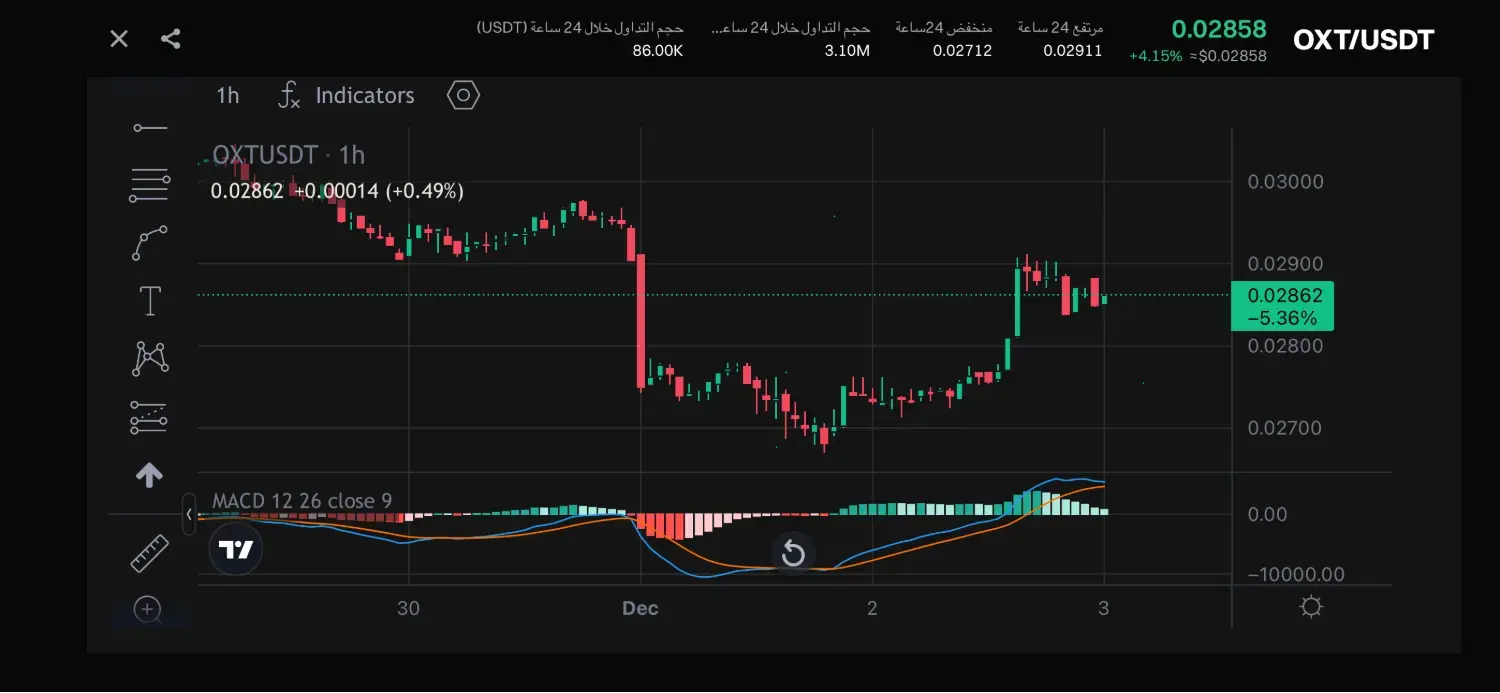Click the TradingView logo
The height and width of the screenshot is (693, 1500).
click(236, 549)
